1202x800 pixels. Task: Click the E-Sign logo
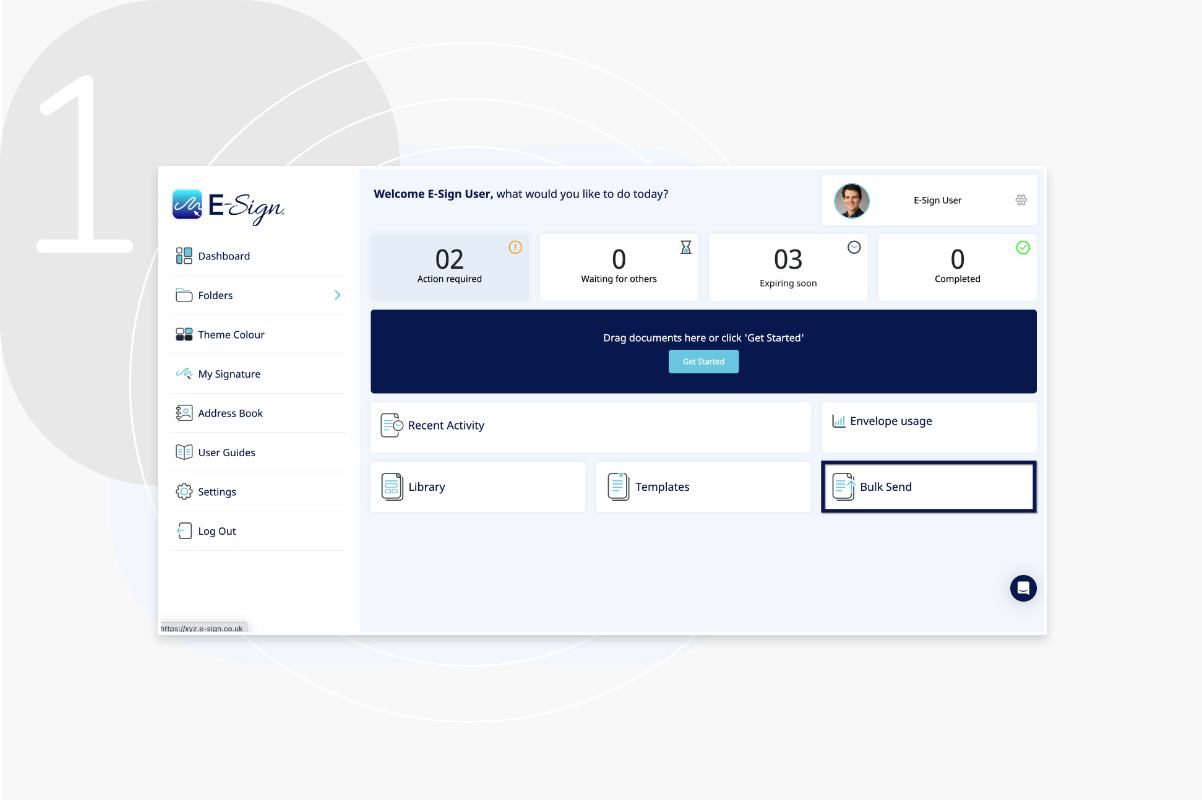pos(229,205)
